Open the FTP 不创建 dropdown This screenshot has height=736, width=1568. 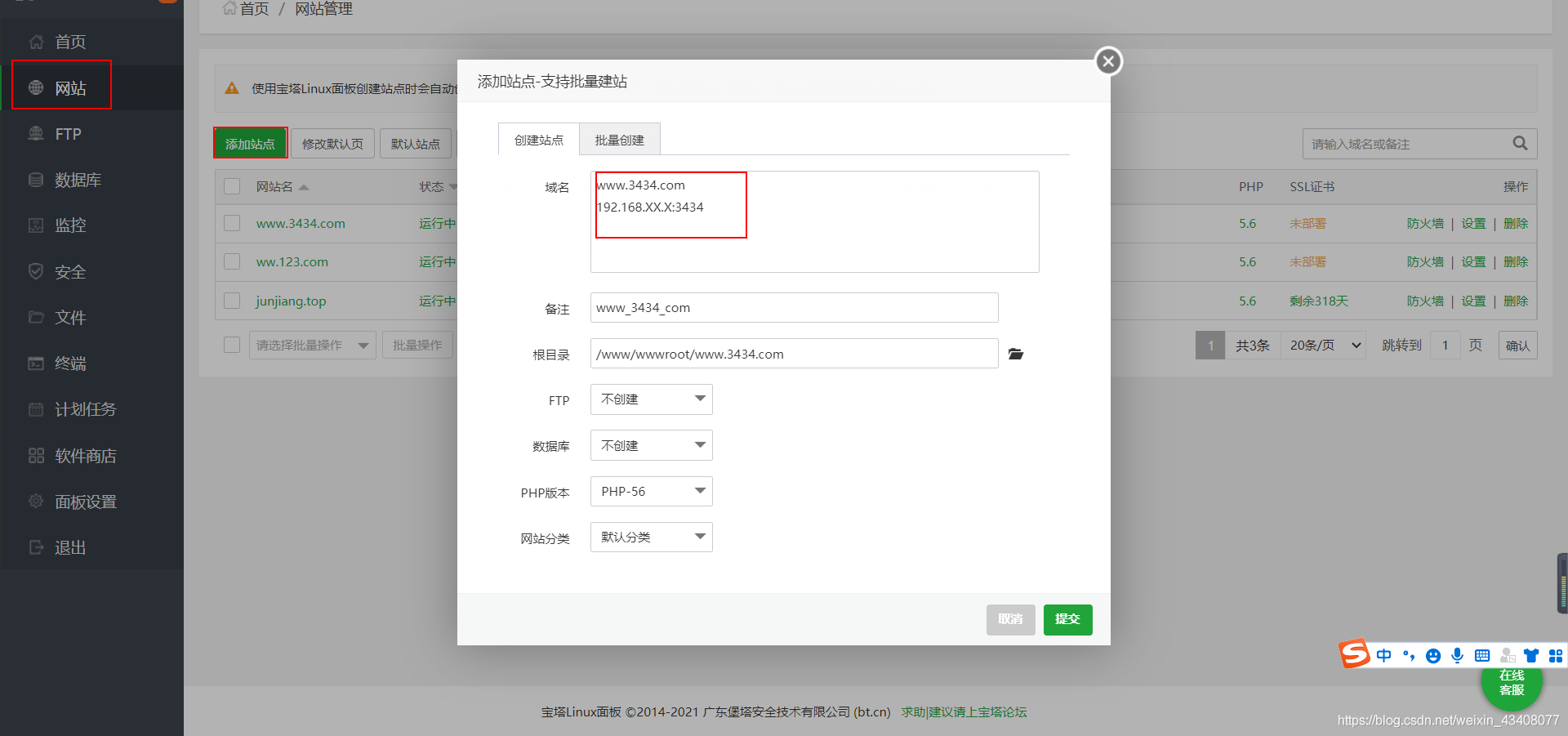(652, 399)
